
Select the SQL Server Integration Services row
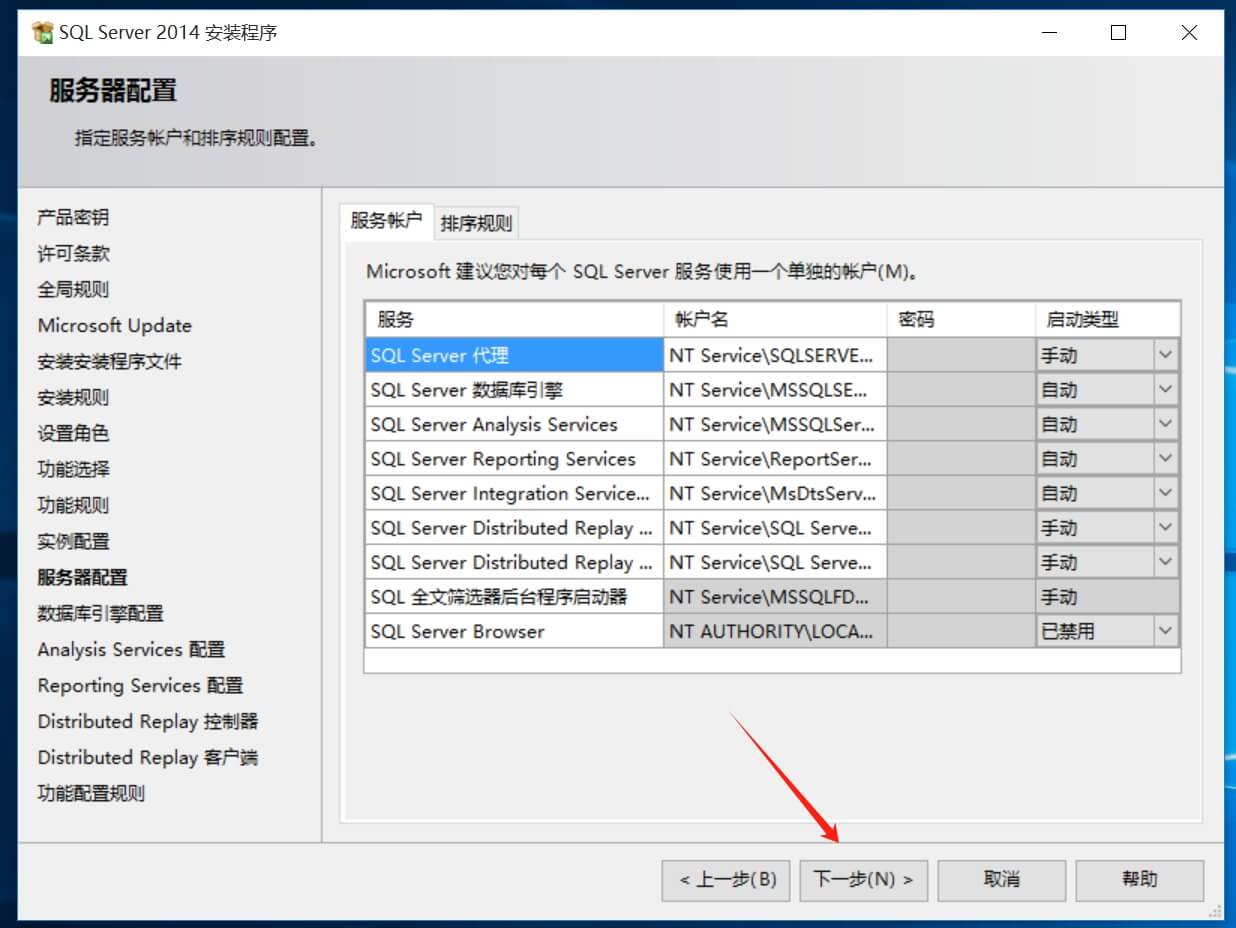coord(512,493)
